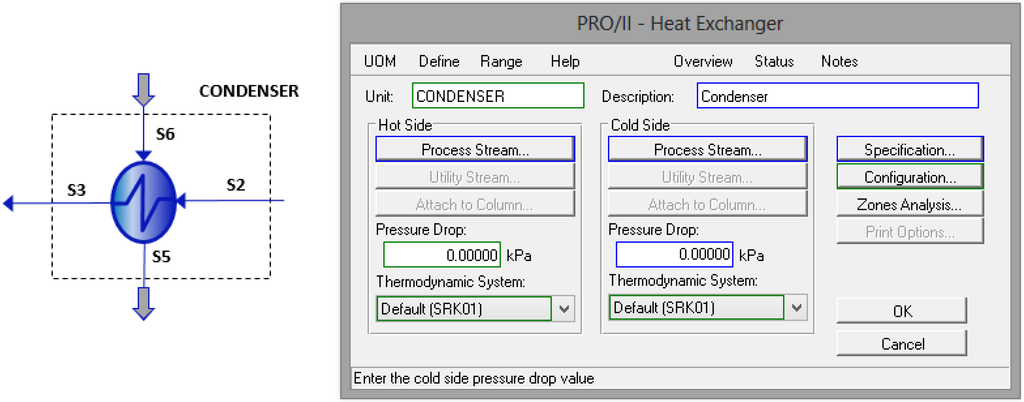Screen dimensions: 1024x402
Task: Confirm with the OK button
Action: coord(902,311)
